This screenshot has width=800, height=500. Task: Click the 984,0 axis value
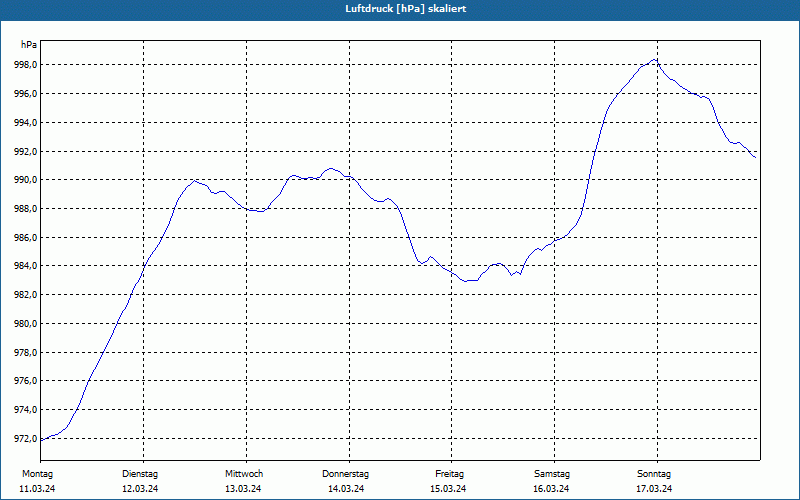pyautogui.click(x=26, y=266)
